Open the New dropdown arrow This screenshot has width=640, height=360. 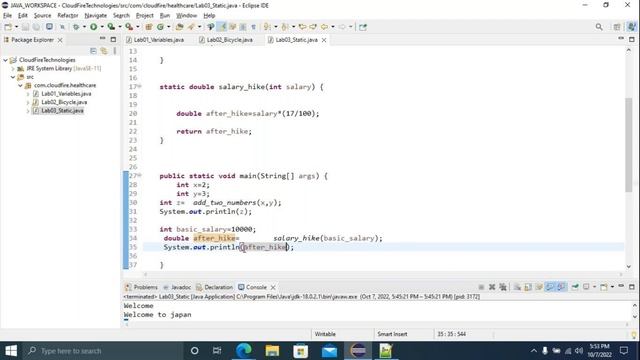(16, 27)
